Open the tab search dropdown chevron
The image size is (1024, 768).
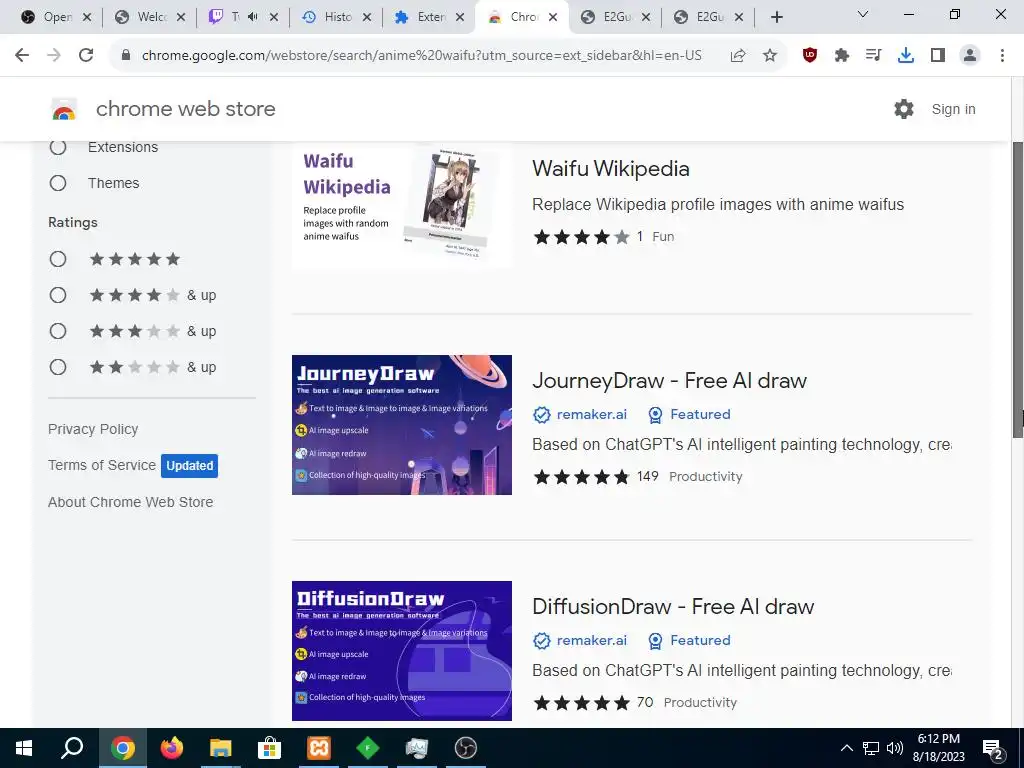[x=863, y=14]
